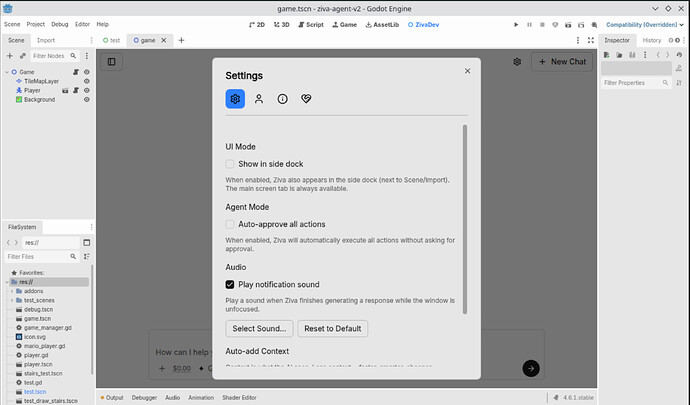The width and height of the screenshot is (690, 405).
Task: Open the General settings gear tab
Action: point(235,99)
